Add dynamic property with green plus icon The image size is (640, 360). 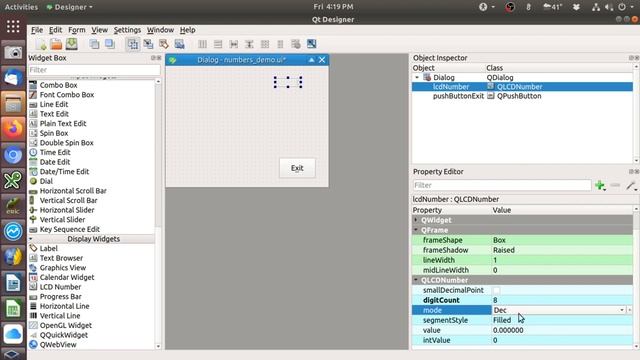coord(600,185)
